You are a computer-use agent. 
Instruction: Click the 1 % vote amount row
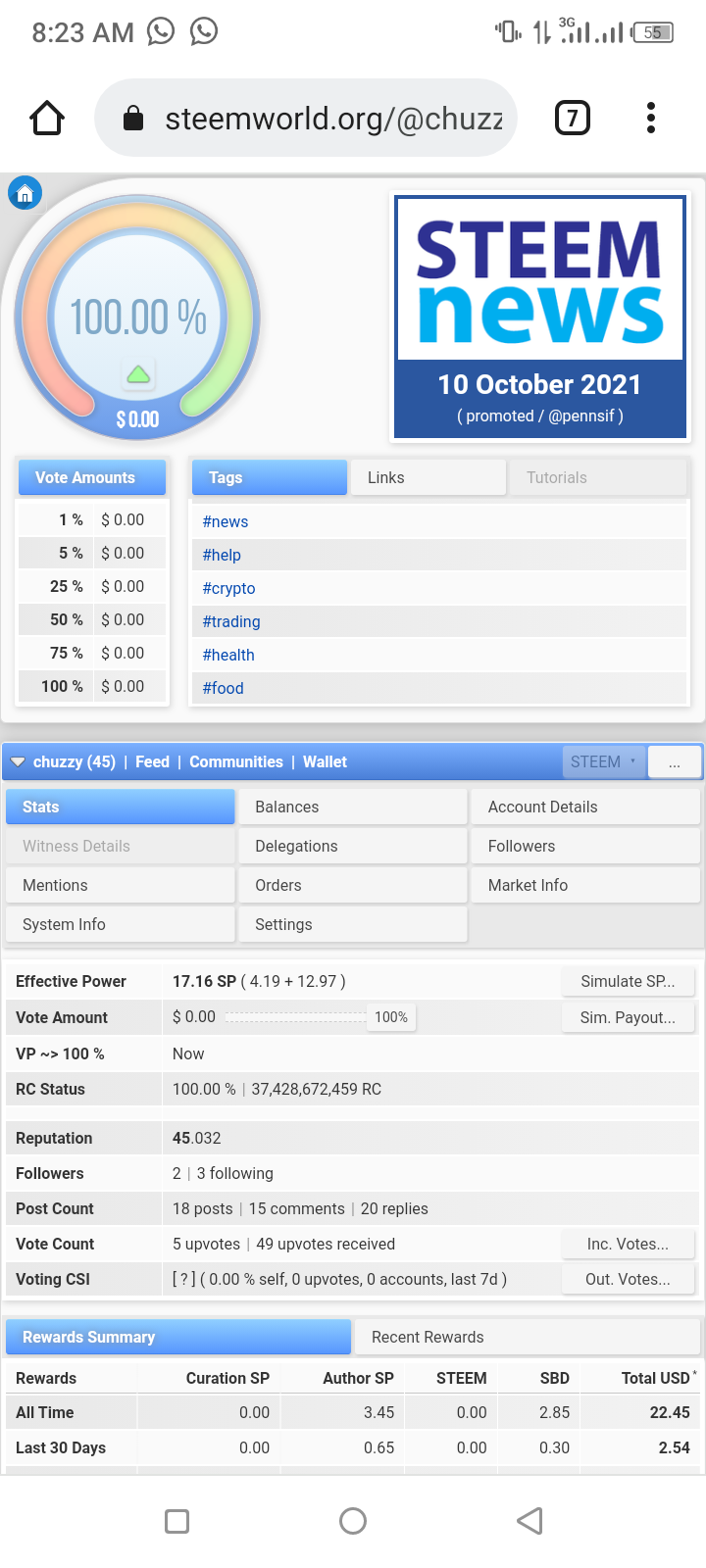pos(94,519)
